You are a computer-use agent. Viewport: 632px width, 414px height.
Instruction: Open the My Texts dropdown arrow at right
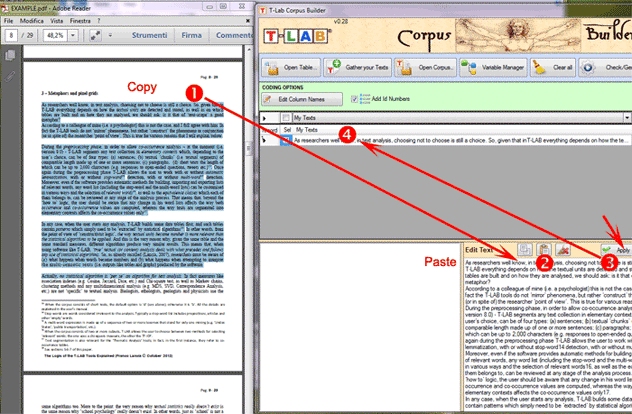click(x=627, y=118)
